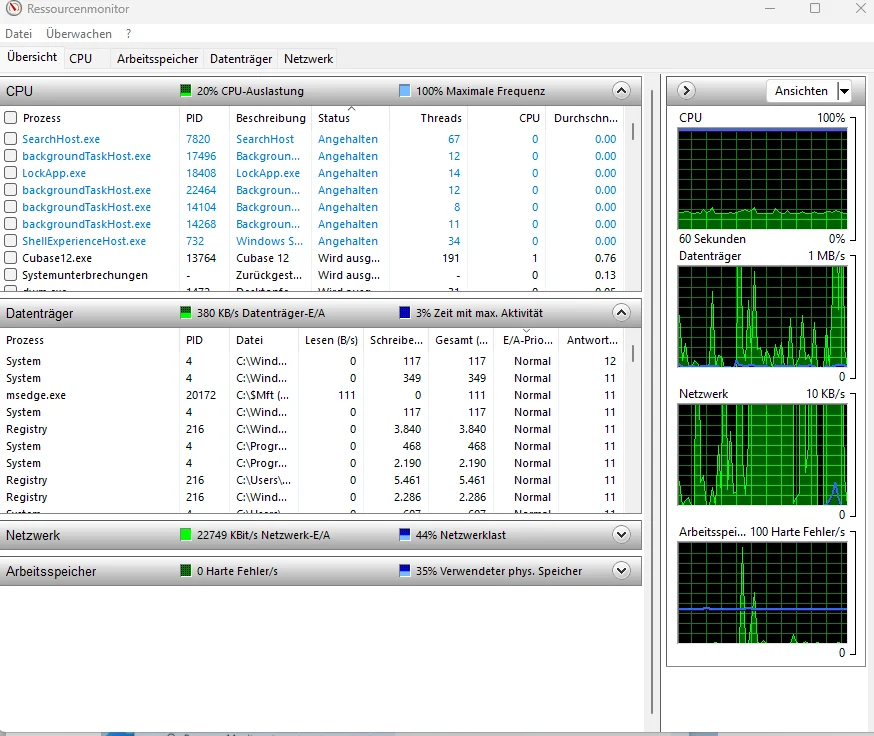Click the main pane vertical scrollbar
The height and width of the screenshot is (736, 874).
coord(652,401)
